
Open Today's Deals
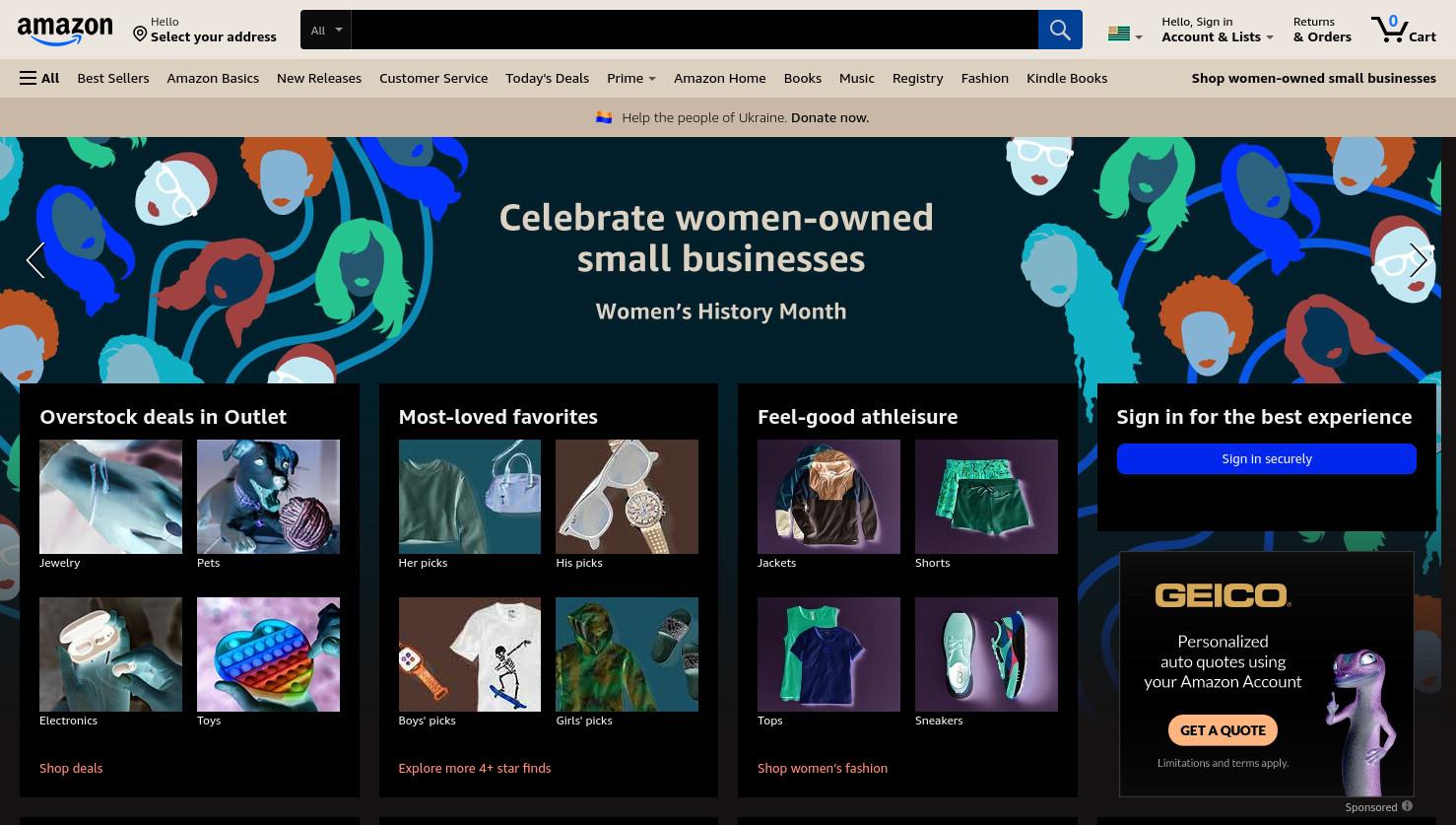tap(547, 78)
